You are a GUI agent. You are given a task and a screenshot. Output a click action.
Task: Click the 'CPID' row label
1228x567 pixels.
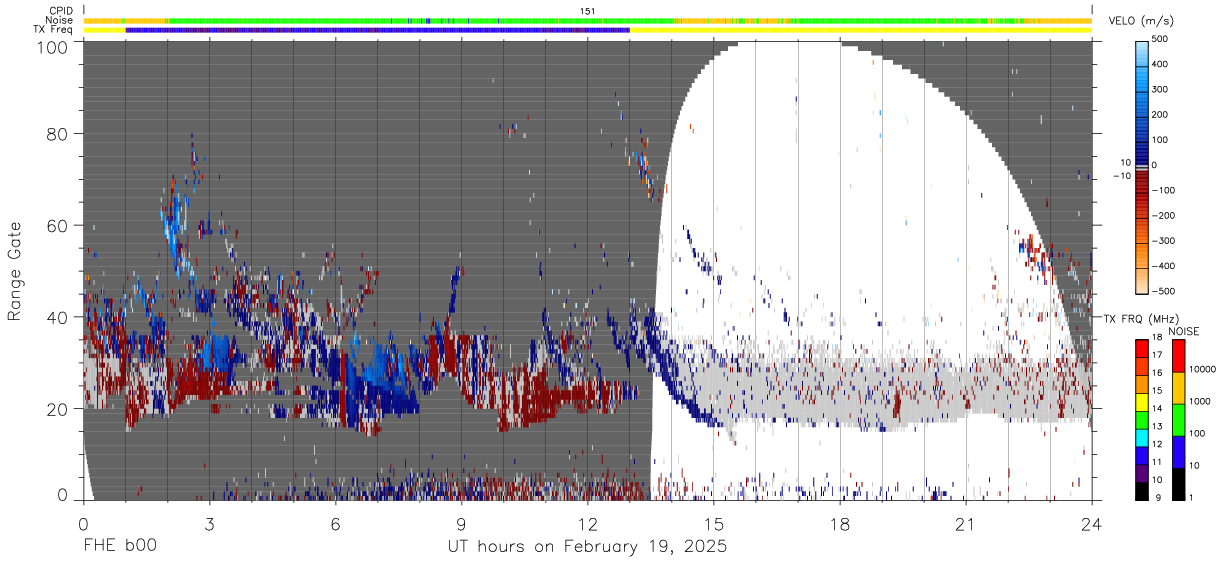pos(61,11)
